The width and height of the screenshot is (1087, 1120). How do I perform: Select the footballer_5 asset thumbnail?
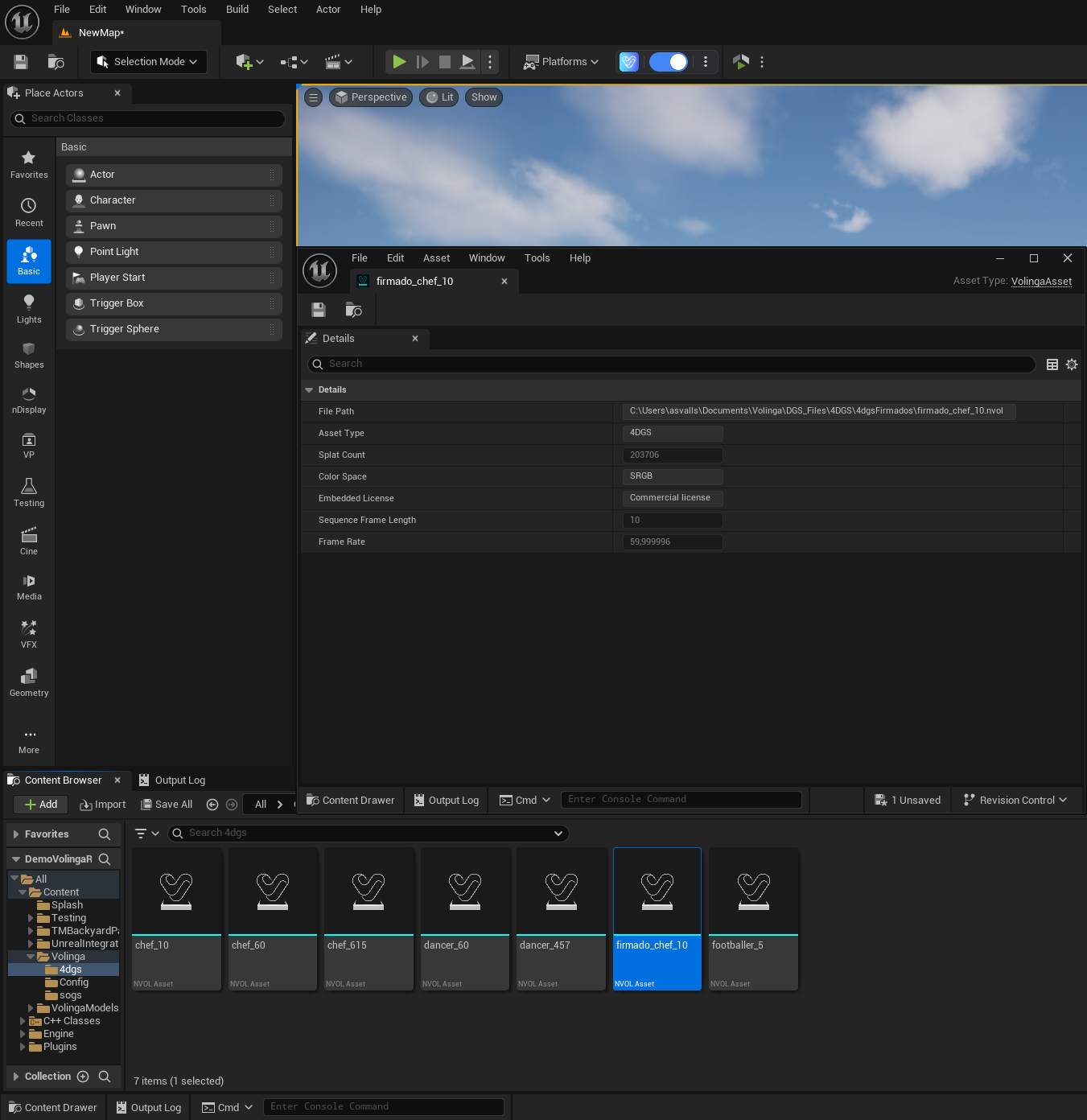[754, 919]
